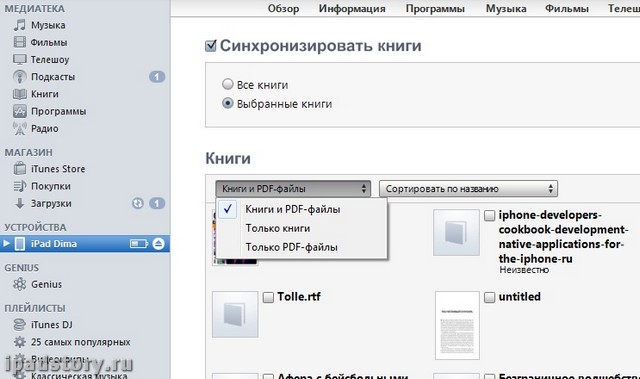Click the Genius atom icon

pyautogui.click(x=20, y=284)
